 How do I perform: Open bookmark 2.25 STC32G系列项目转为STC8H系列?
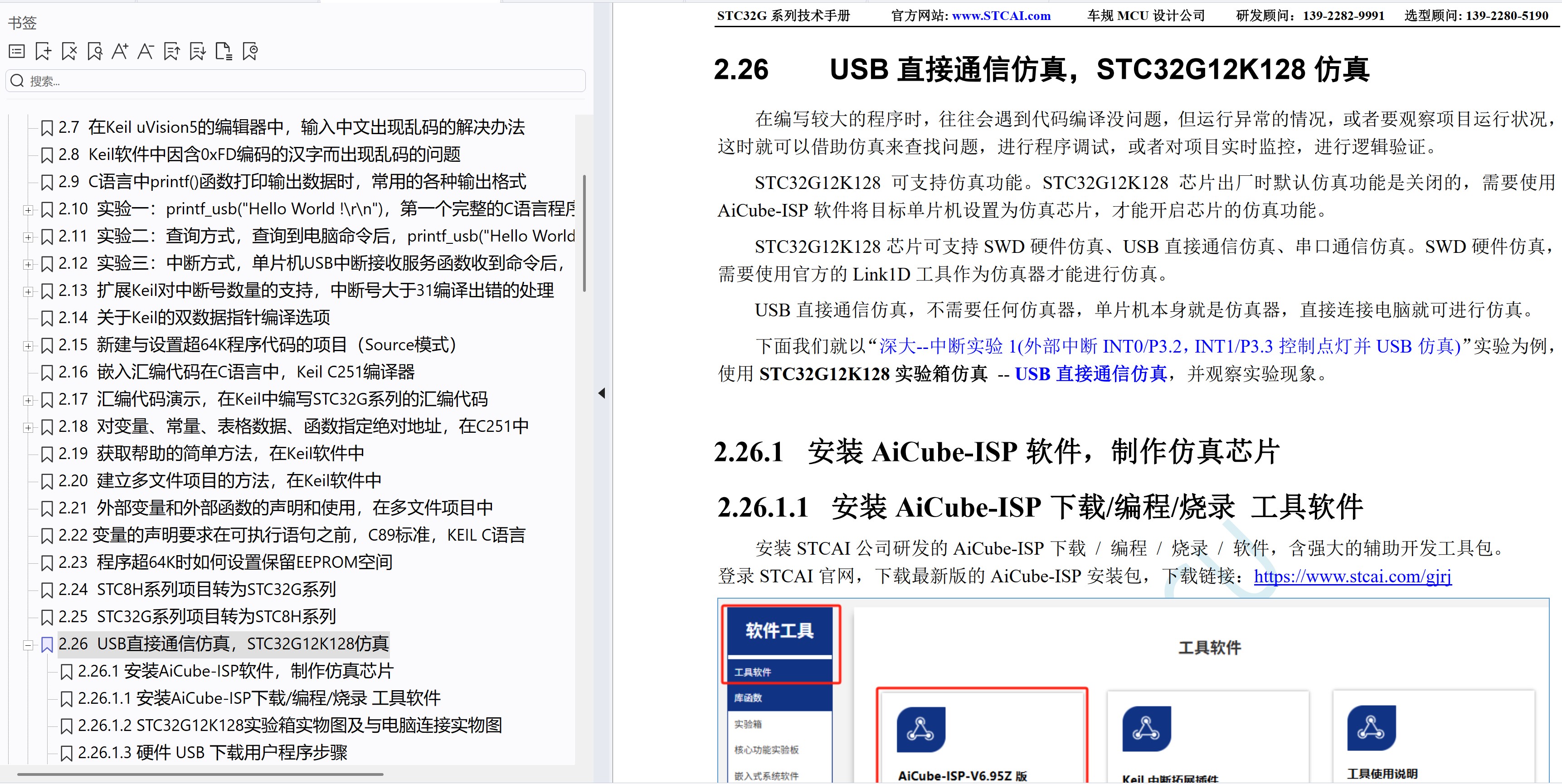197,617
